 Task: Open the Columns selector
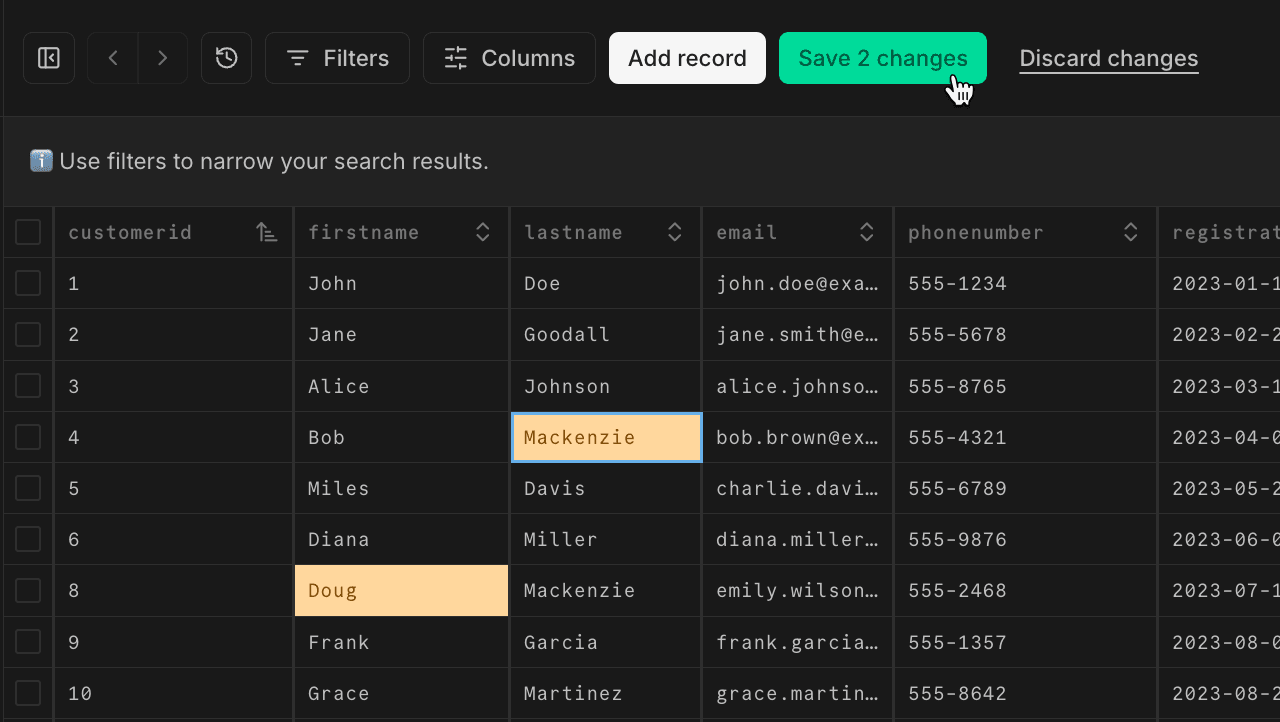coord(509,58)
